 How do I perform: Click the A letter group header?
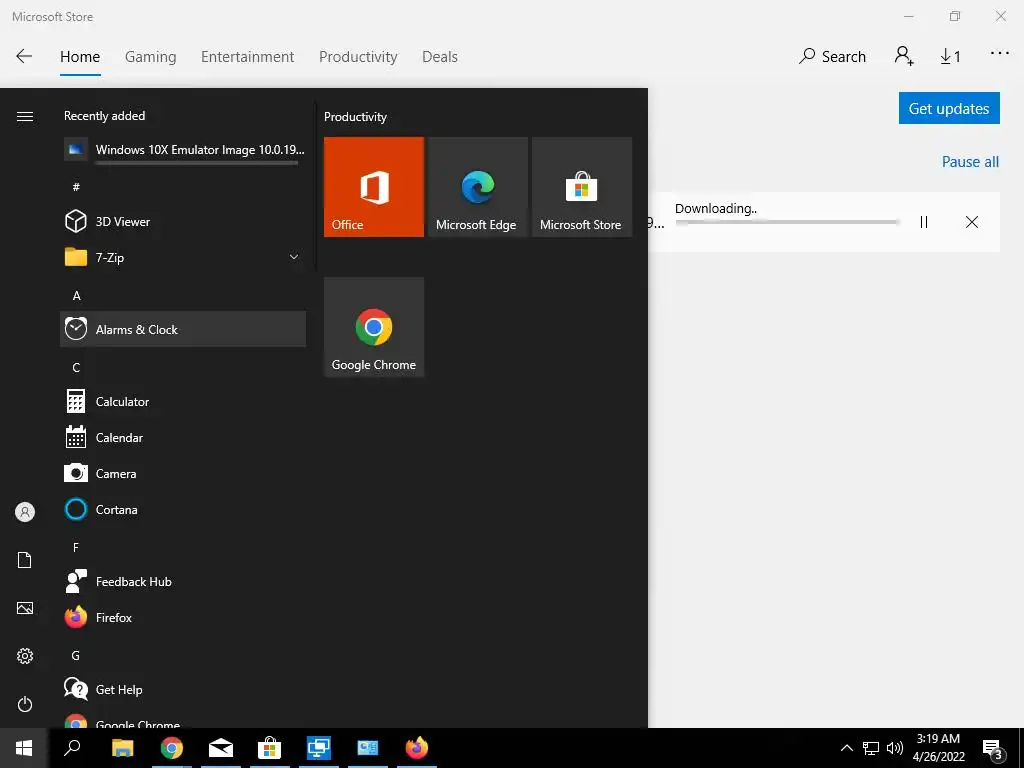(76, 295)
